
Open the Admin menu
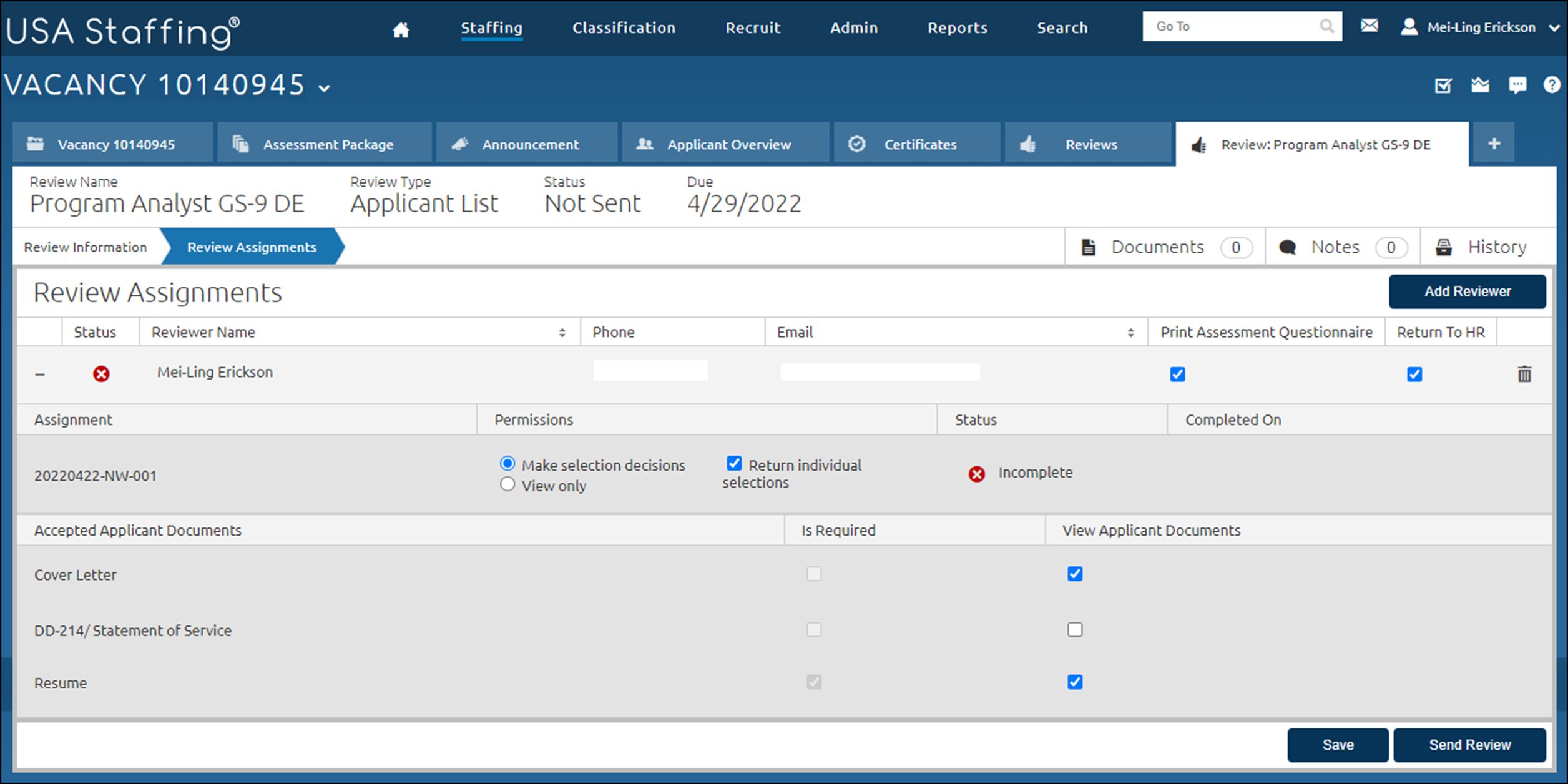click(853, 28)
